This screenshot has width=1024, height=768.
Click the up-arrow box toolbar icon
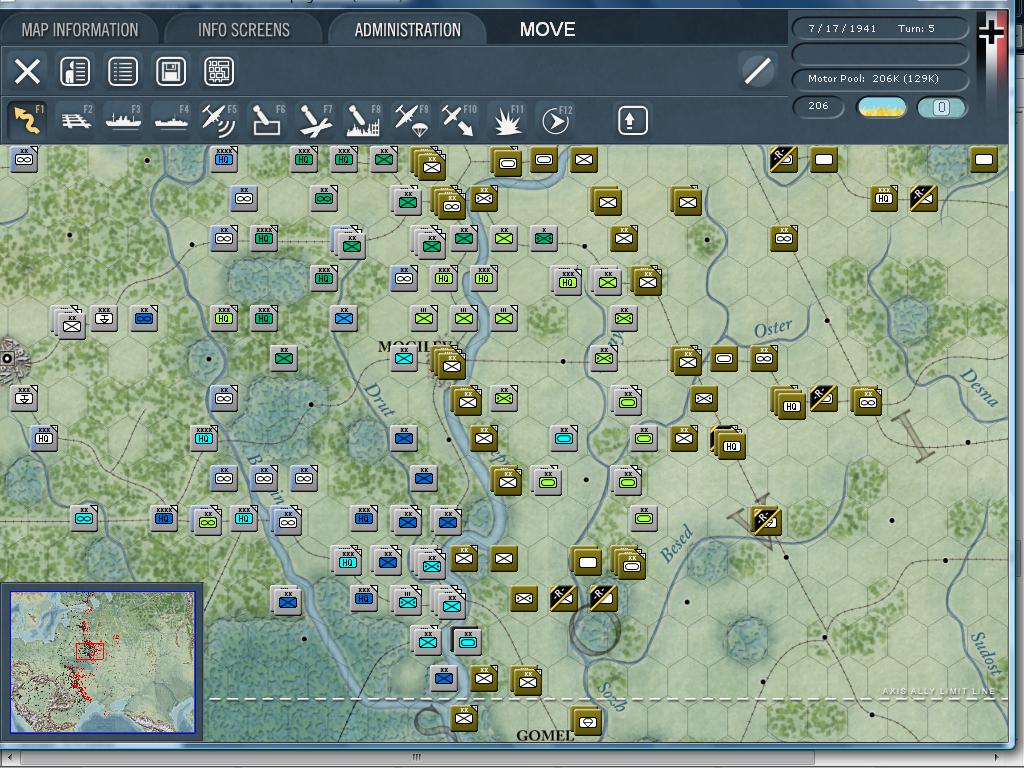[x=632, y=120]
